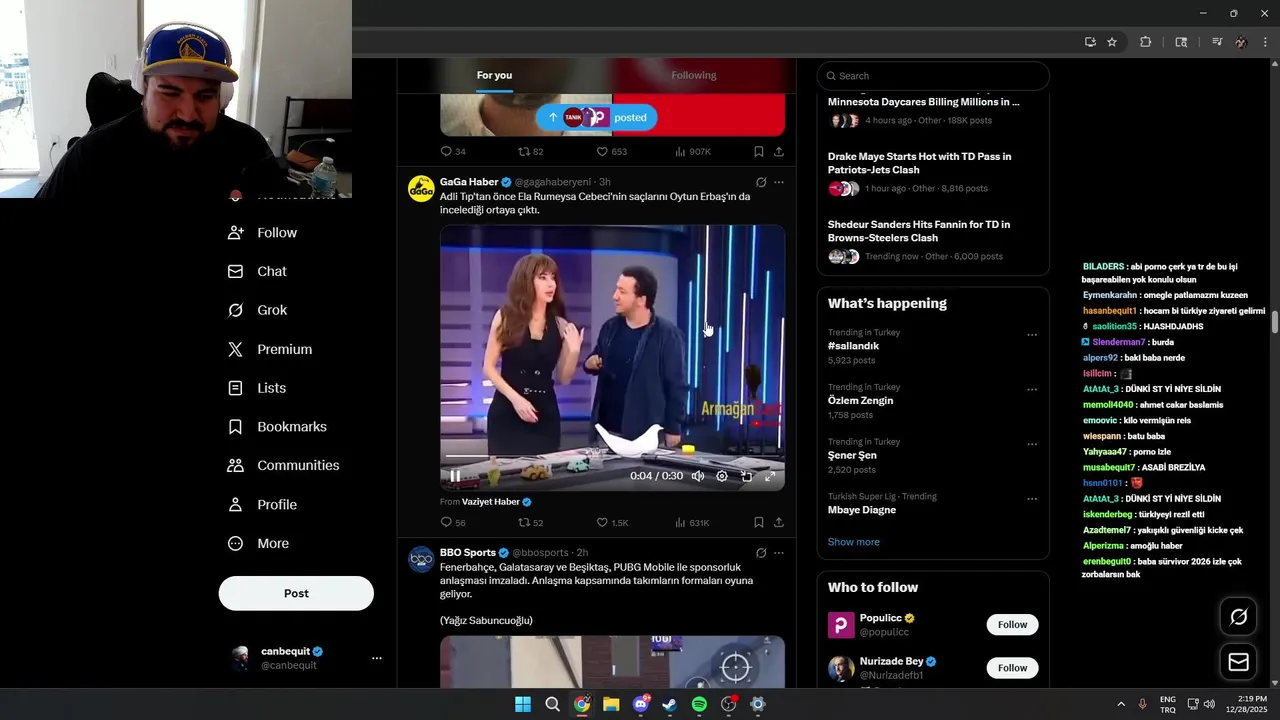Open Vaziyet Haber source link

[x=497, y=502]
